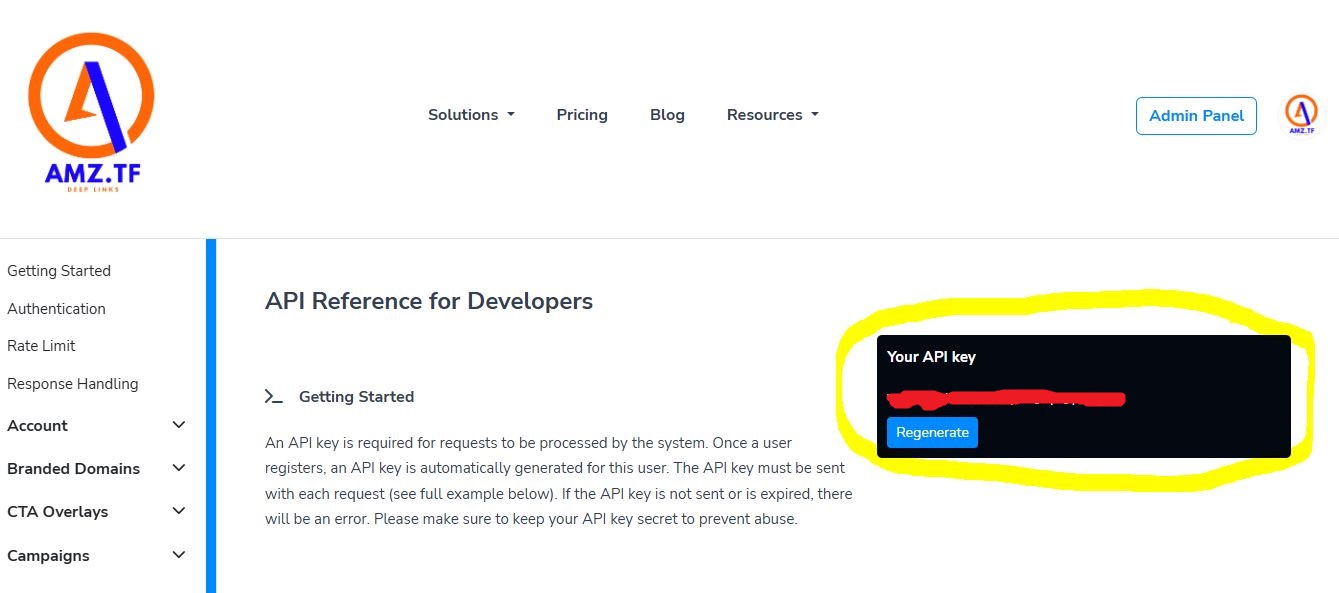Image resolution: width=1339 pixels, height=593 pixels.
Task: Click the AMZ.TF logo in header
Action: click(91, 112)
